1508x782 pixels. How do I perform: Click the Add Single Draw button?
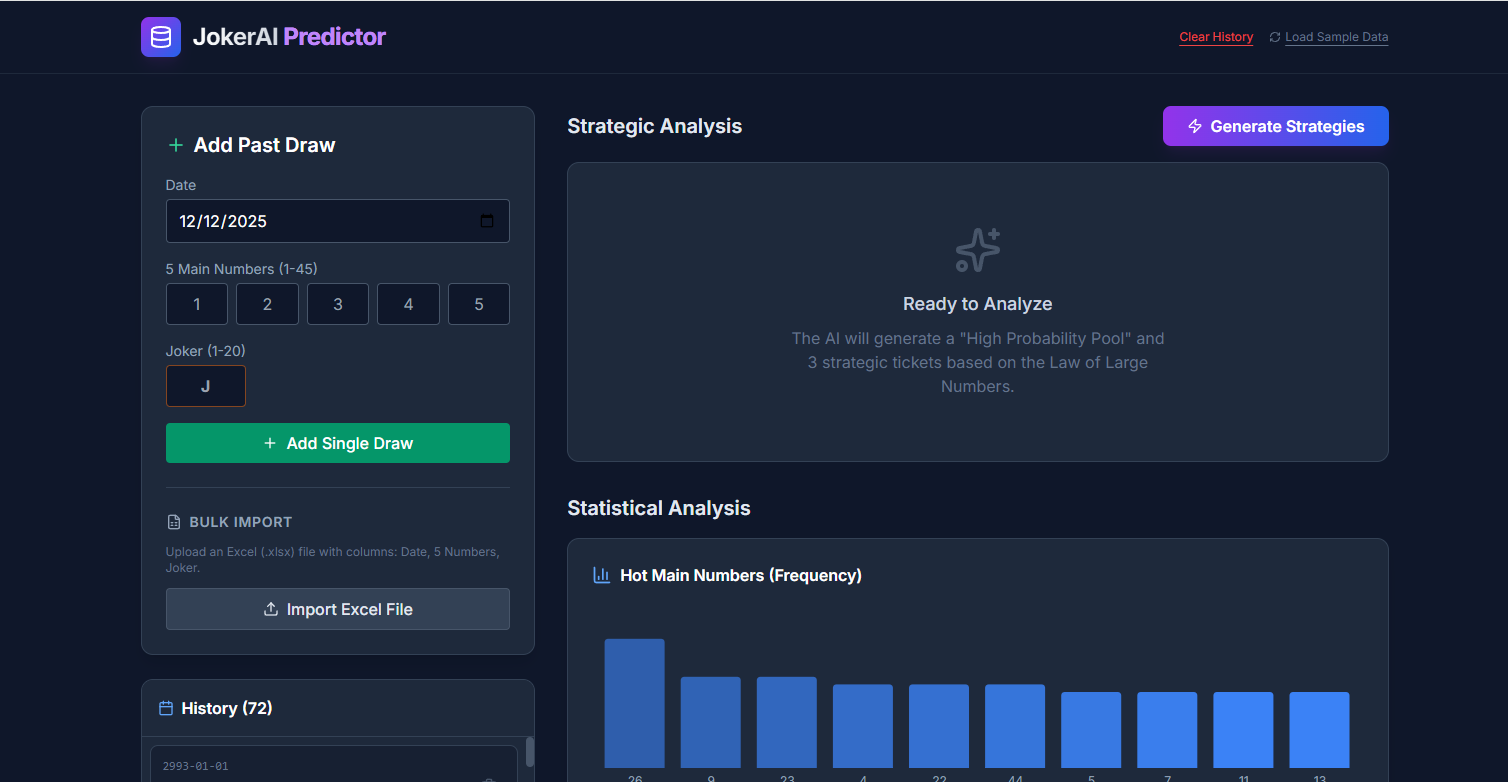pos(337,443)
